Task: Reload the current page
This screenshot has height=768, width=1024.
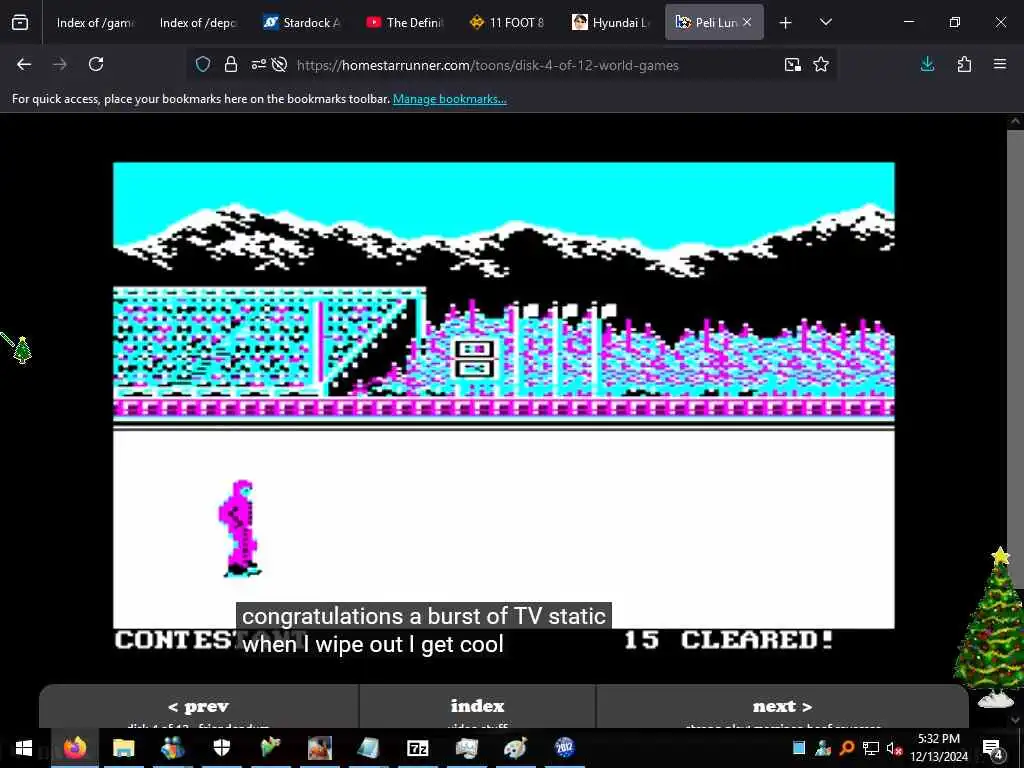Action: tap(96, 64)
